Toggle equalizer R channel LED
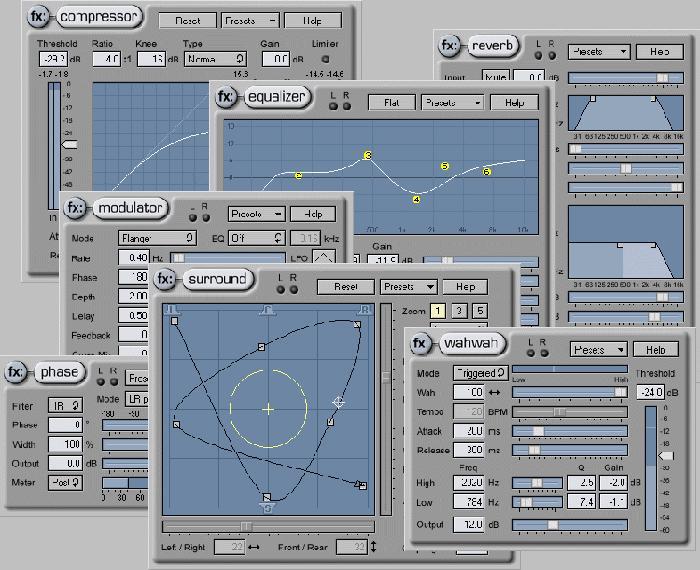This screenshot has width=700, height=570. (x=346, y=106)
